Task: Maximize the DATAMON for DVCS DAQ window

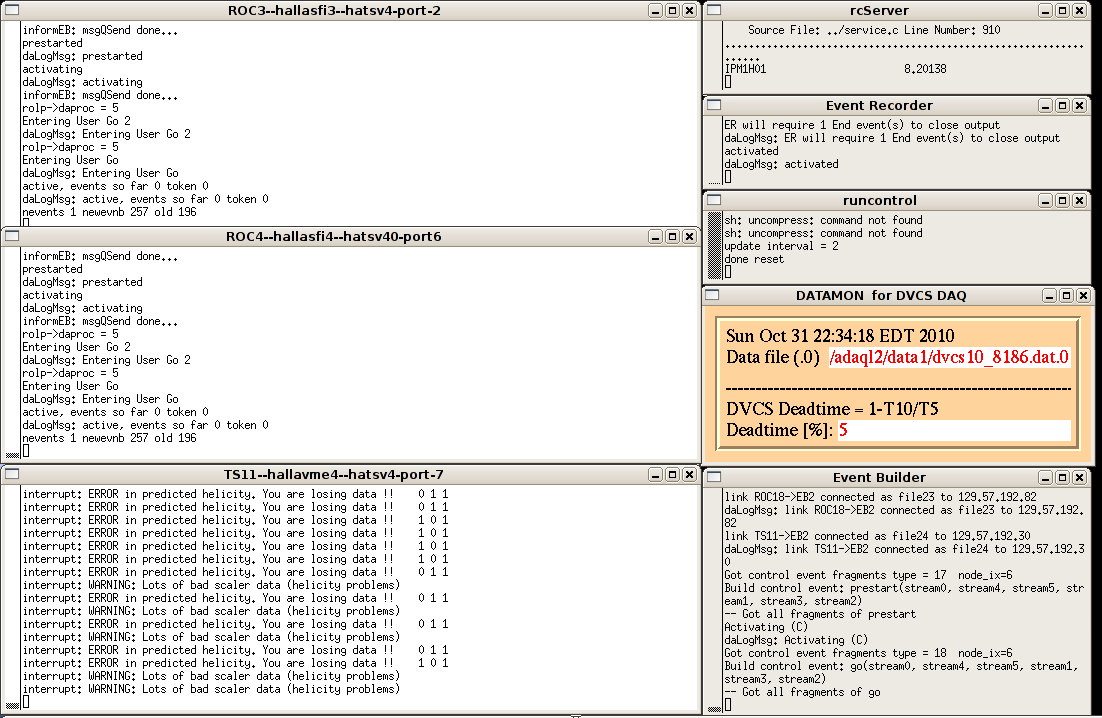Action: pyautogui.click(x=1066, y=296)
